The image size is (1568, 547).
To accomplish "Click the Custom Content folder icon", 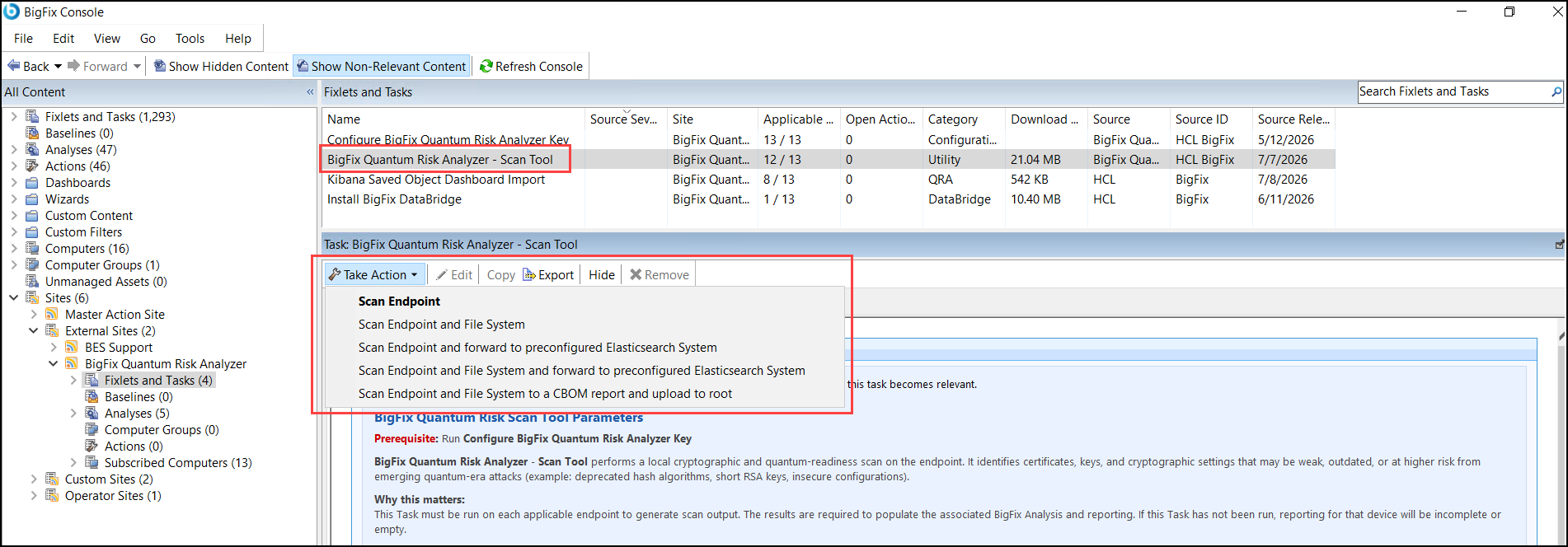I will 32,215.
